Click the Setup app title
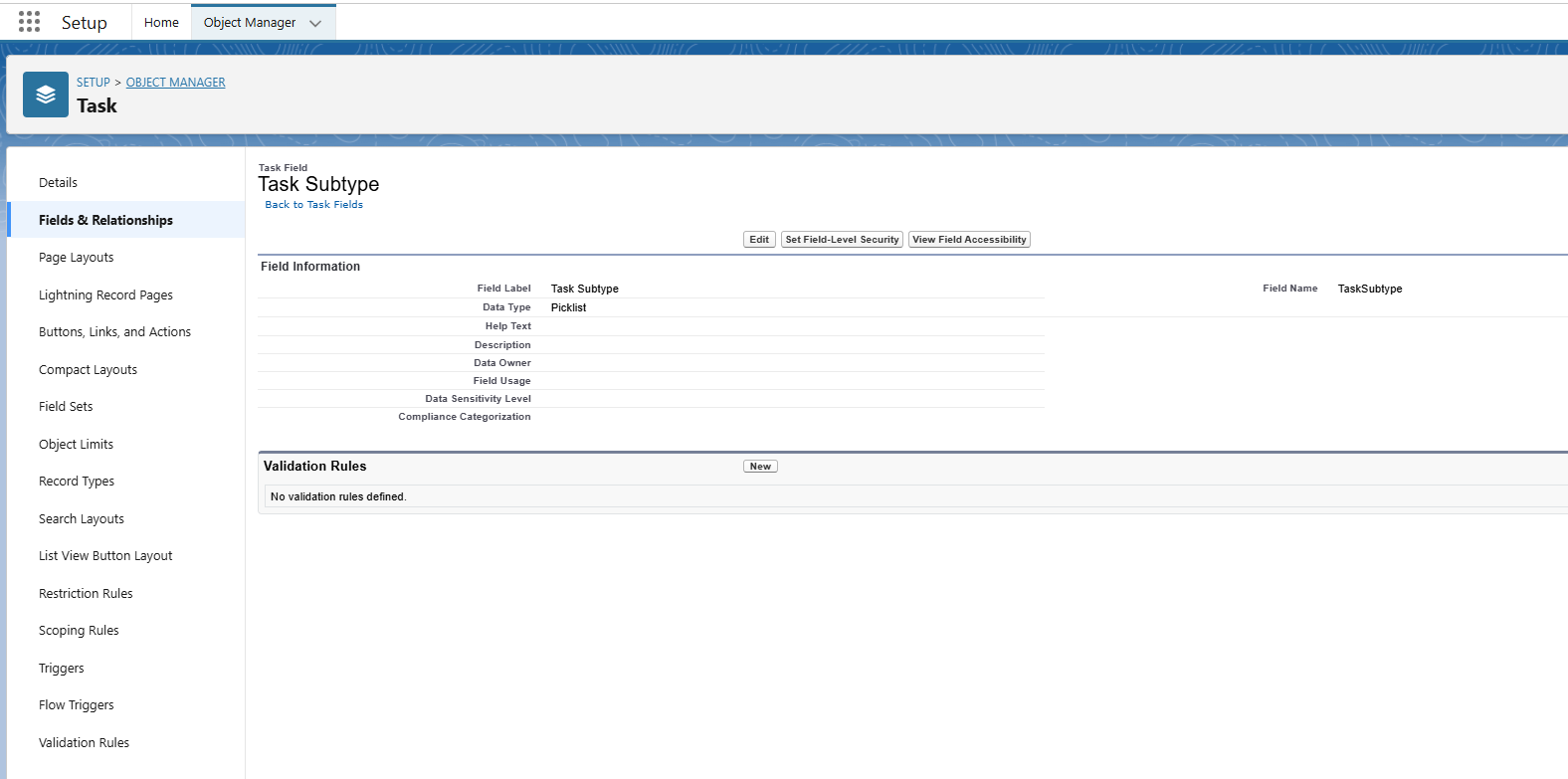Screen dimensions: 1568x779 [84, 23]
